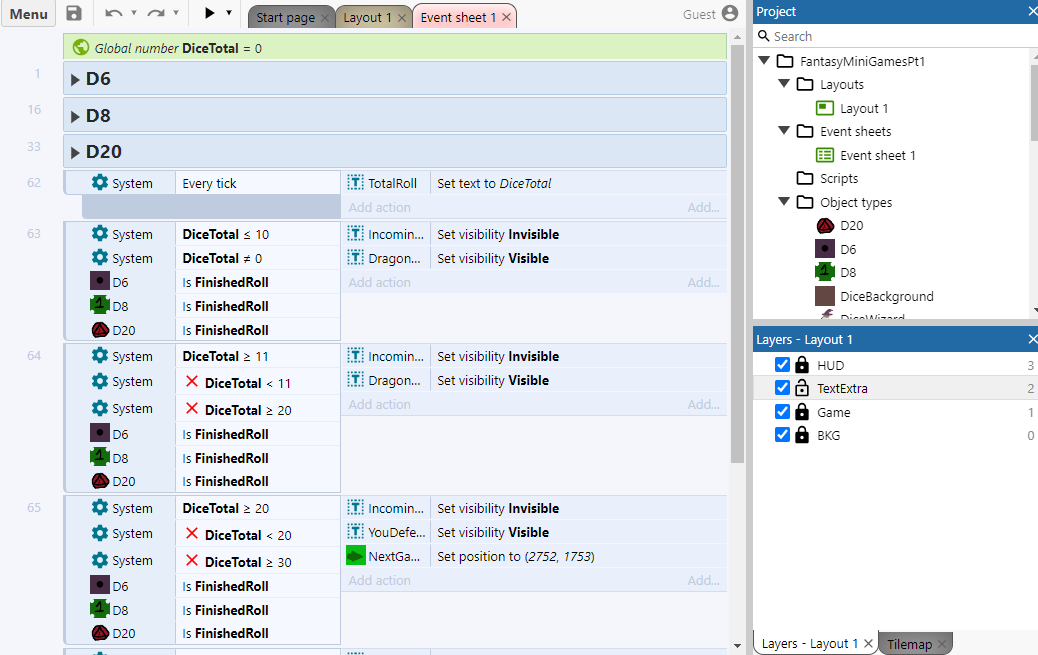1038x655 pixels.
Task: Select the D8 object in Project panel
Action: pos(847,272)
